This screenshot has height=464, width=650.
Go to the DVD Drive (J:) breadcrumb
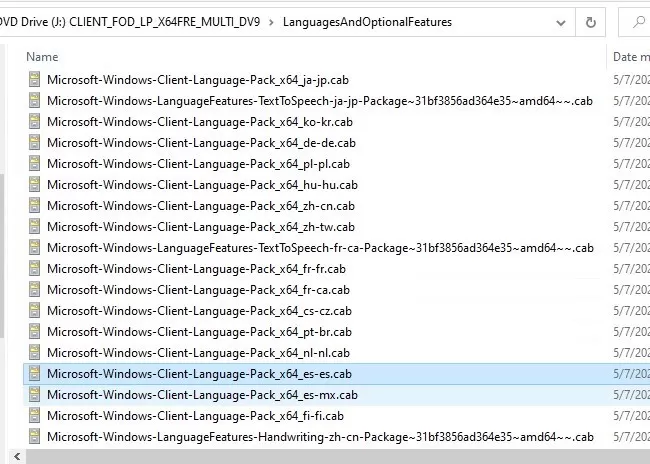pyautogui.click(x=130, y=22)
